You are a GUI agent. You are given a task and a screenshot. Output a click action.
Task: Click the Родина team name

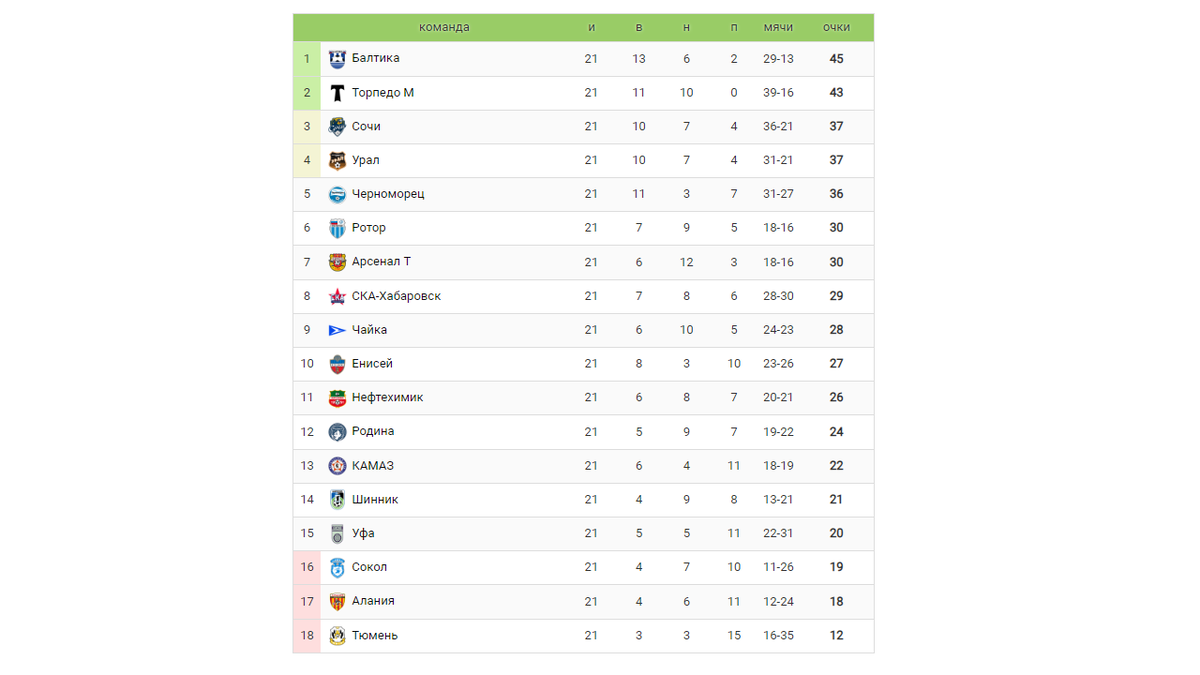373,432
